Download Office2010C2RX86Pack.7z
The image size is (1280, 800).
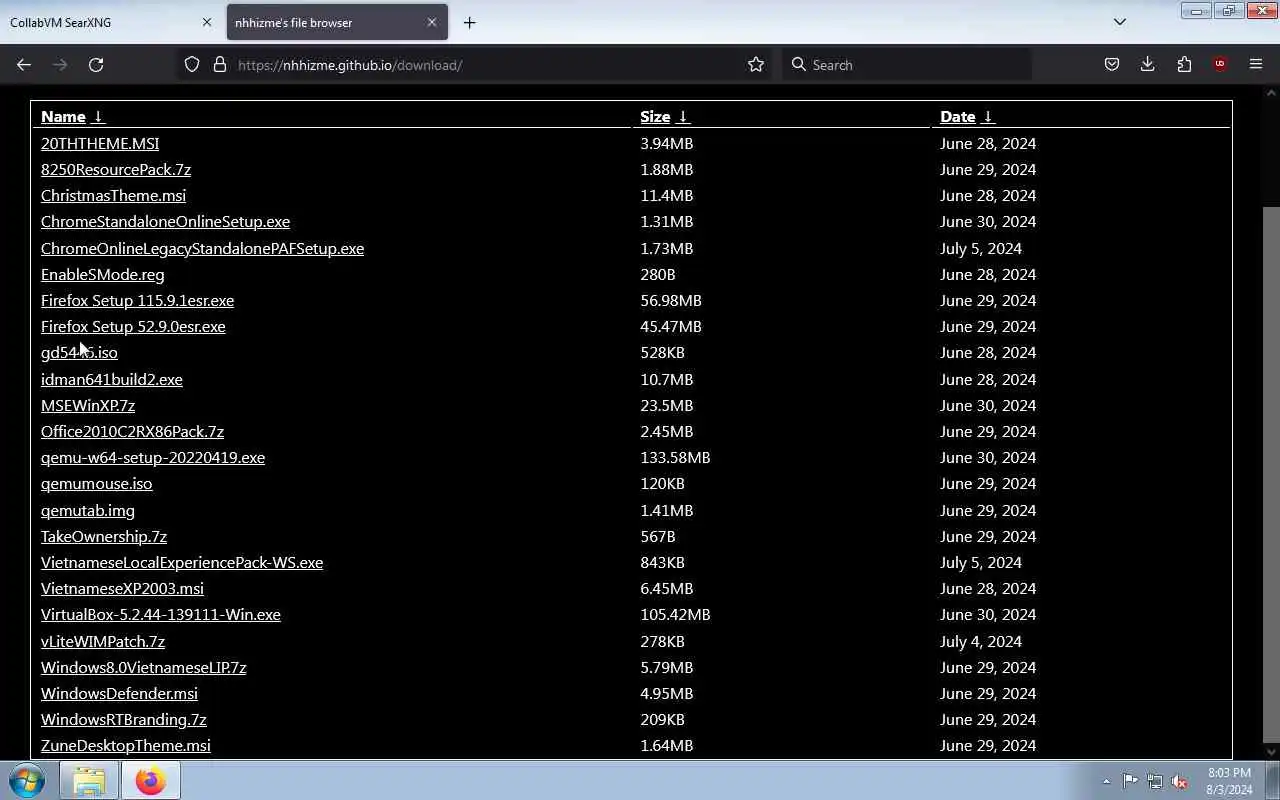coord(132,431)
